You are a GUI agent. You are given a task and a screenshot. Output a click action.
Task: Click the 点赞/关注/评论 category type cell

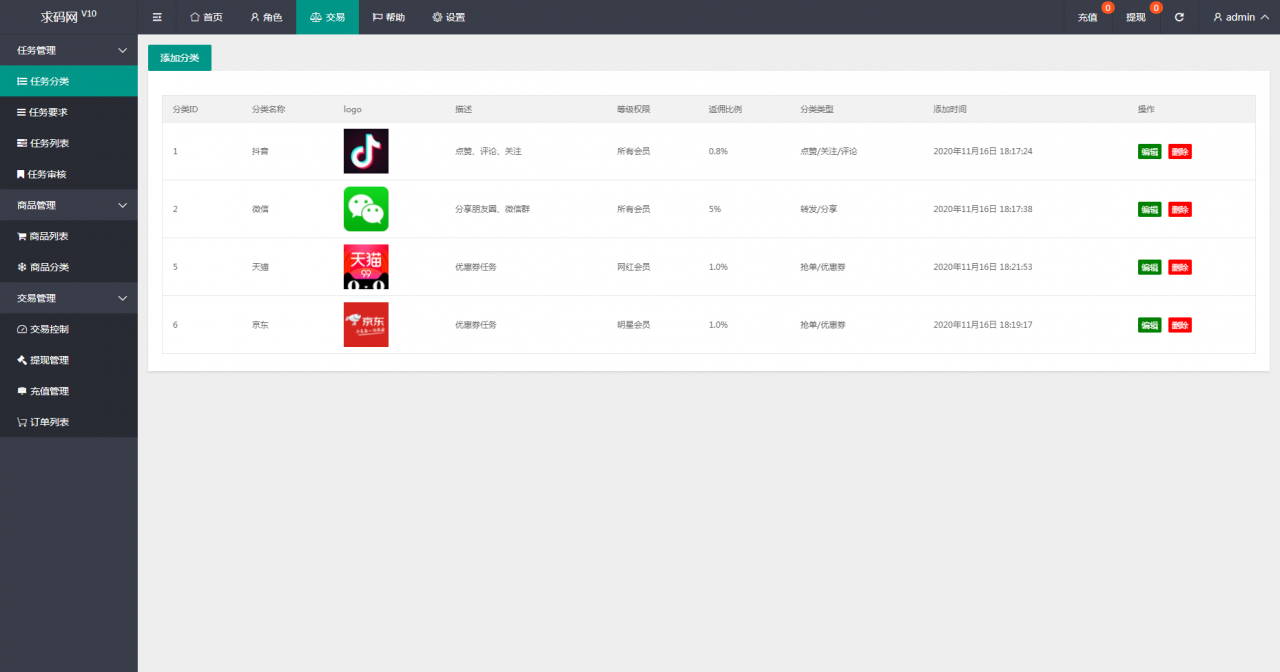tap(829, 151)
